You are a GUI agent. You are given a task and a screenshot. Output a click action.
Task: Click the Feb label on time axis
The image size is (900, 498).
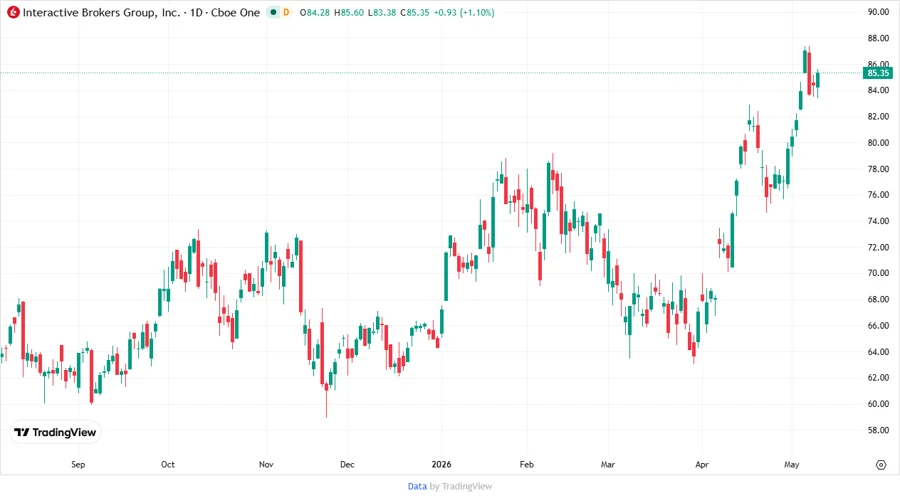pyautogui.click(x=526, y=464)
